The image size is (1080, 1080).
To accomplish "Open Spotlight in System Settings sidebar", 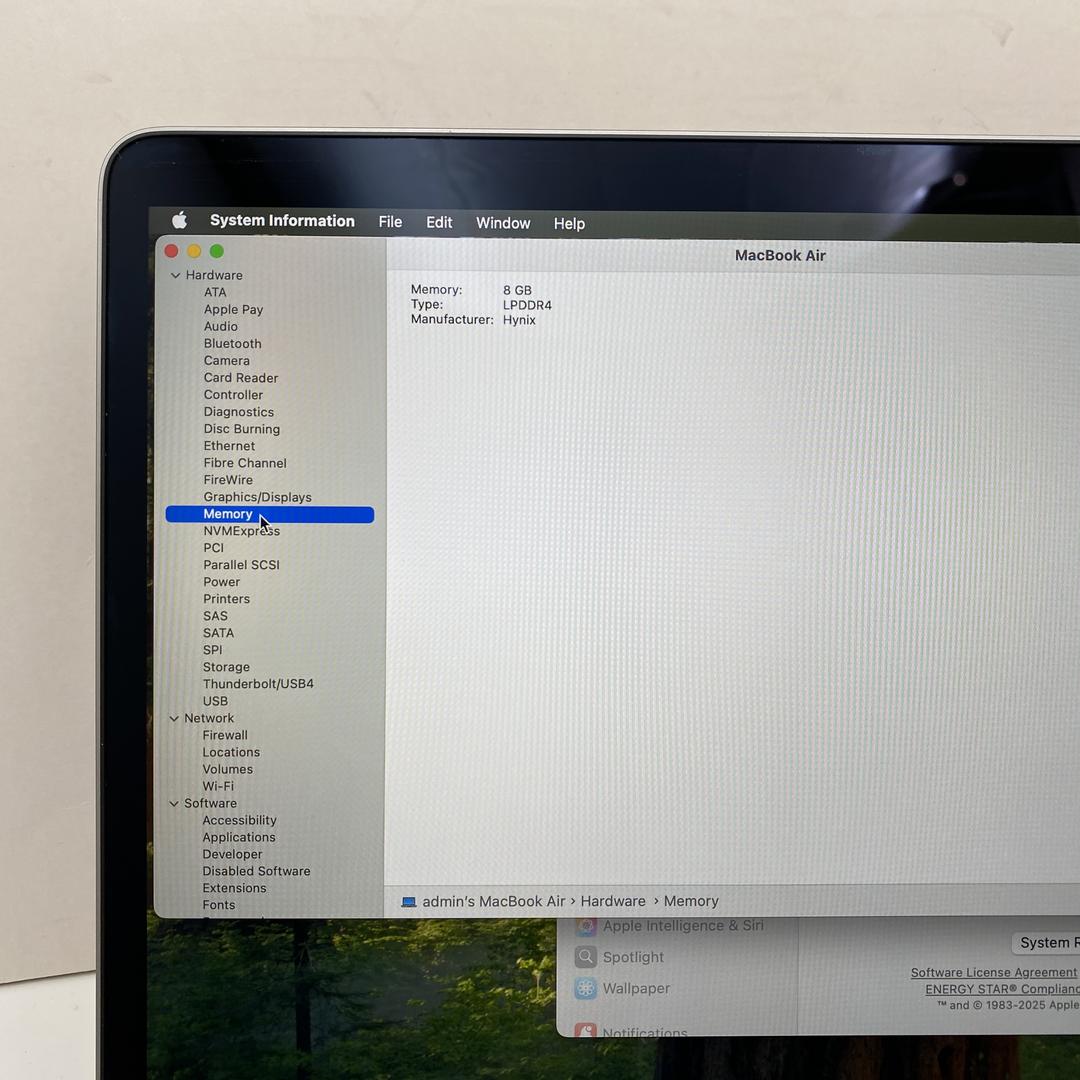I will coord(619,957).
